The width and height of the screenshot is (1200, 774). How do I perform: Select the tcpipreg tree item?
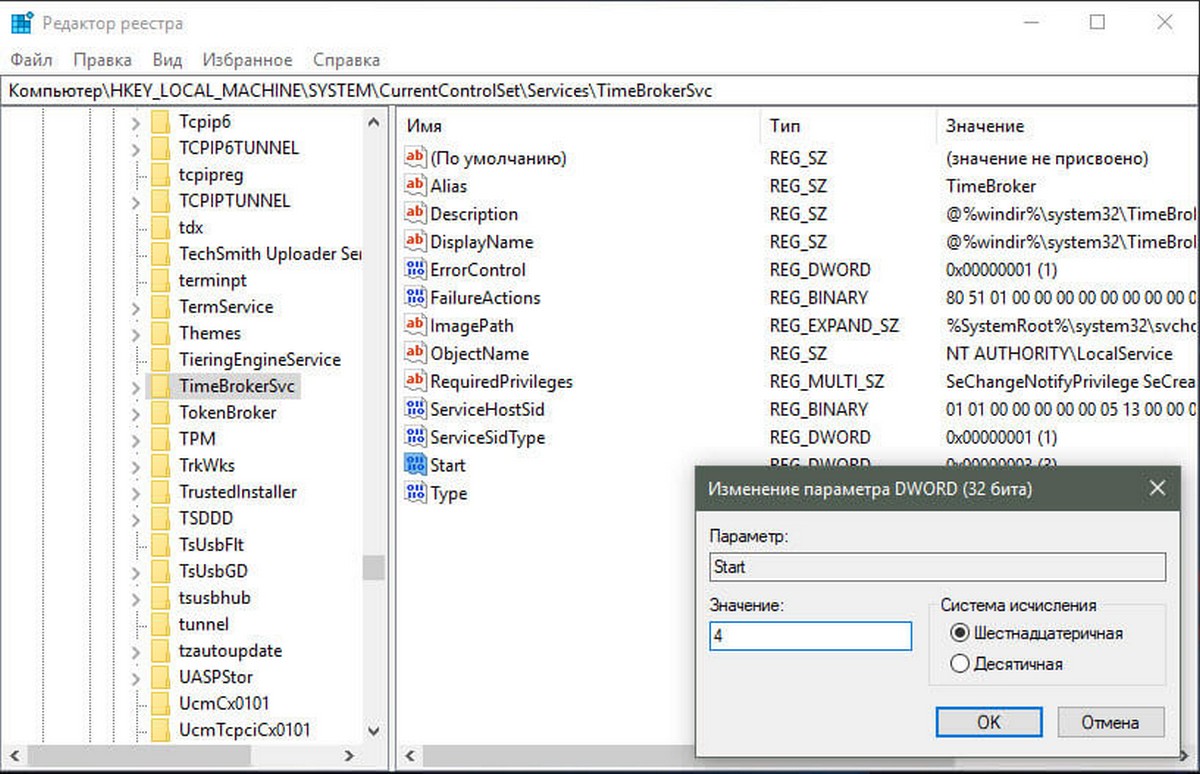[210, 174]
